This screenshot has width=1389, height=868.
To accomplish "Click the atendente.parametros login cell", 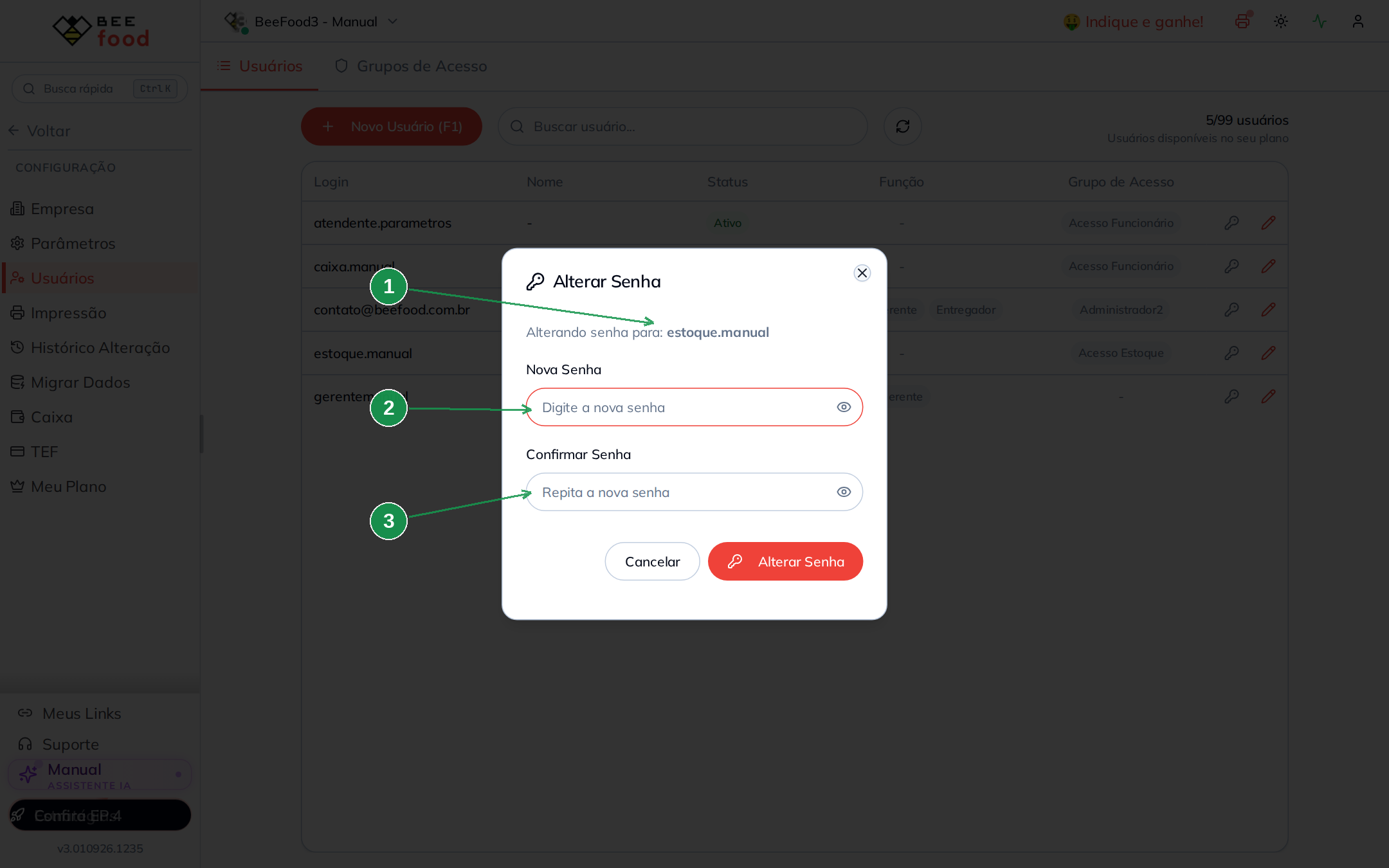I will (x=383, y=223).
